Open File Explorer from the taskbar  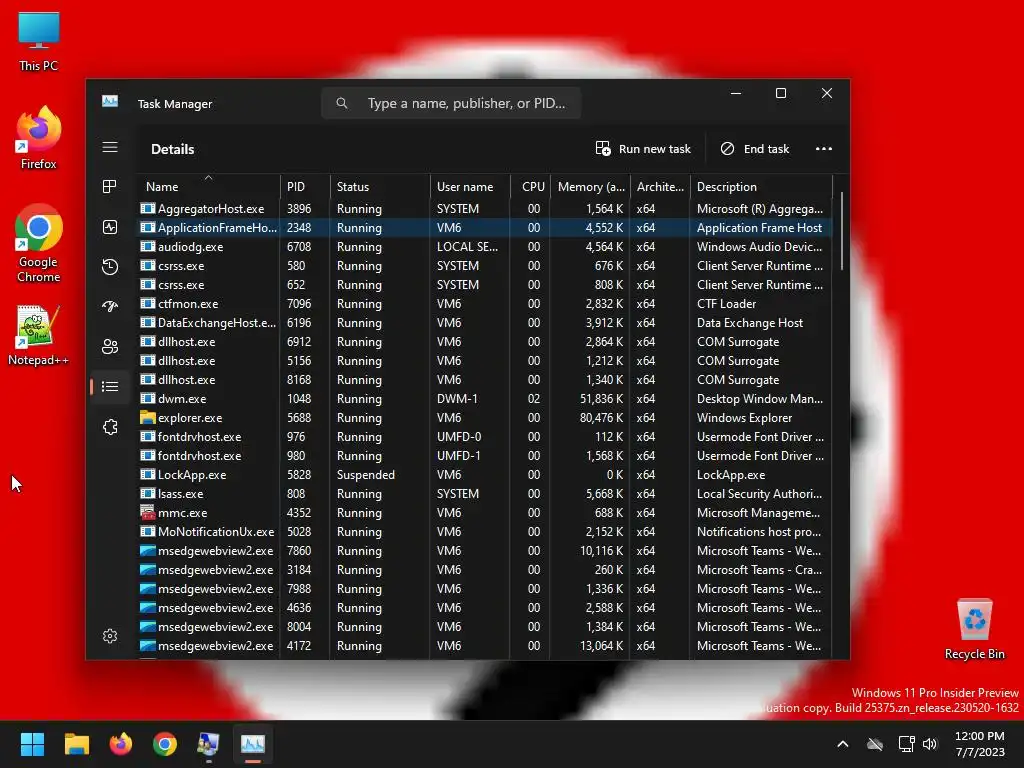click(x=76, y=744)
